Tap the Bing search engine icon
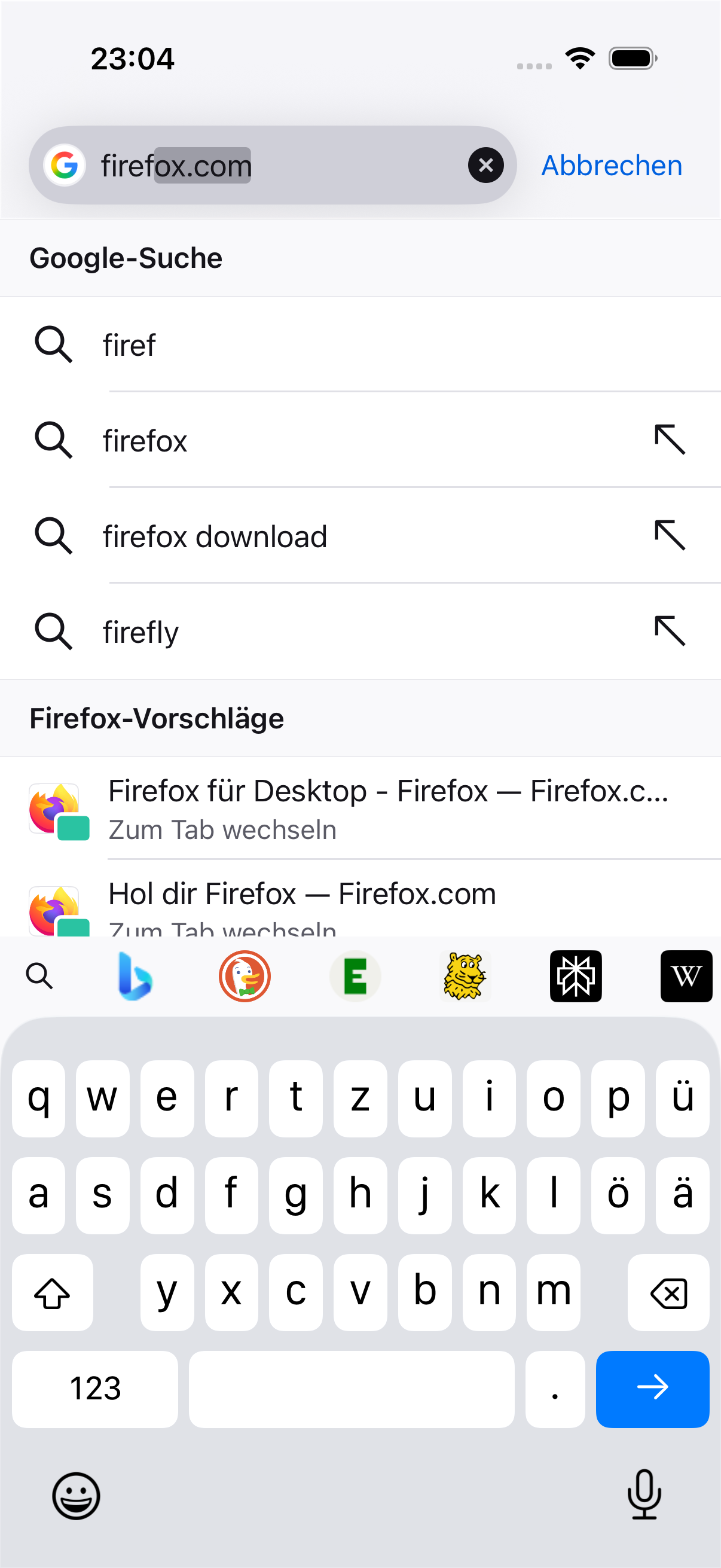The width and height of the screenshot is (721, 1568). click(x=135, y=977)
